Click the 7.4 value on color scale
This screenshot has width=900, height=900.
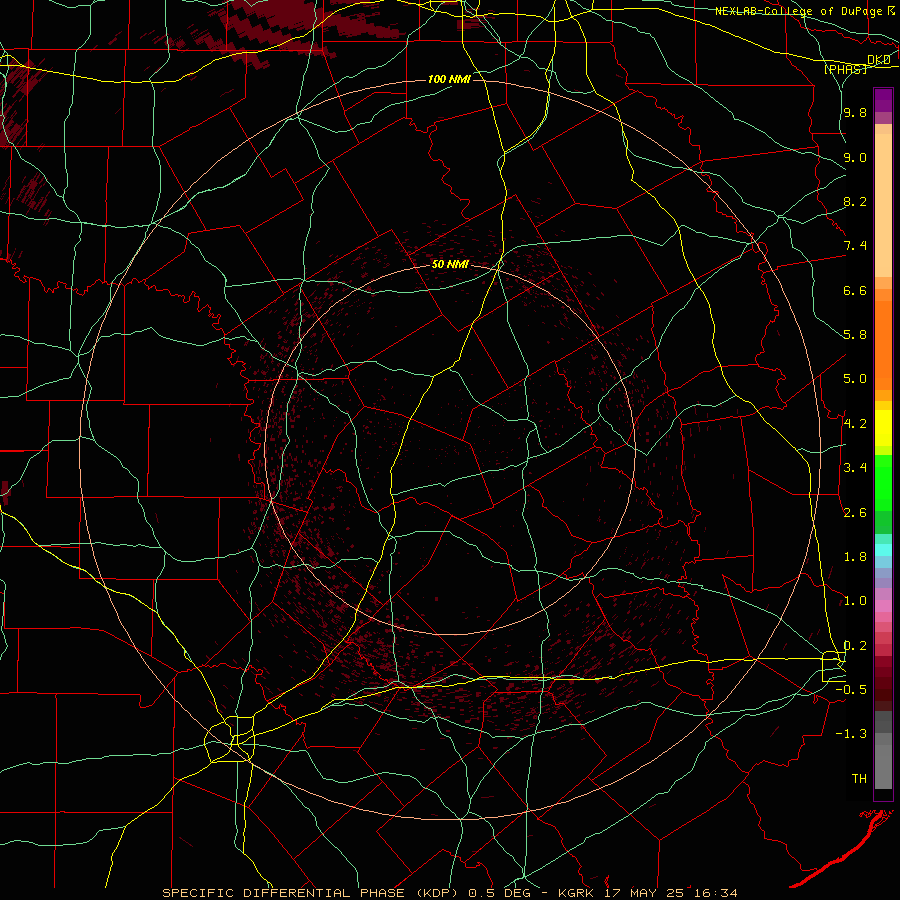click(855, 246)
